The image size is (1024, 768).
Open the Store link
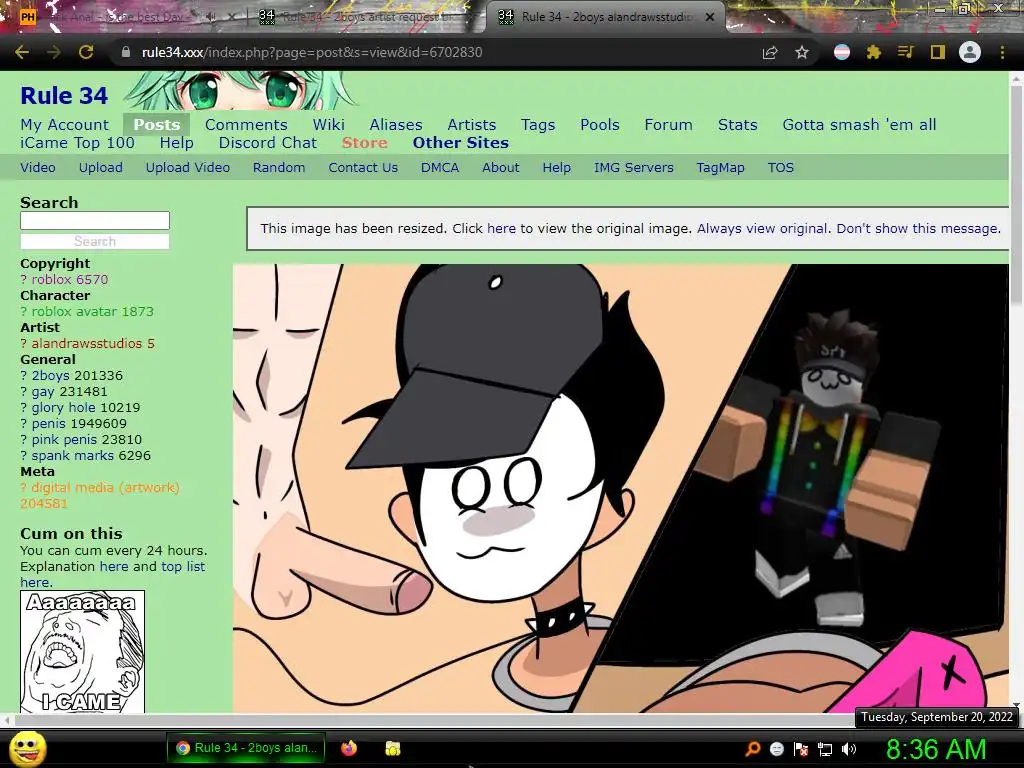(364, 143)
